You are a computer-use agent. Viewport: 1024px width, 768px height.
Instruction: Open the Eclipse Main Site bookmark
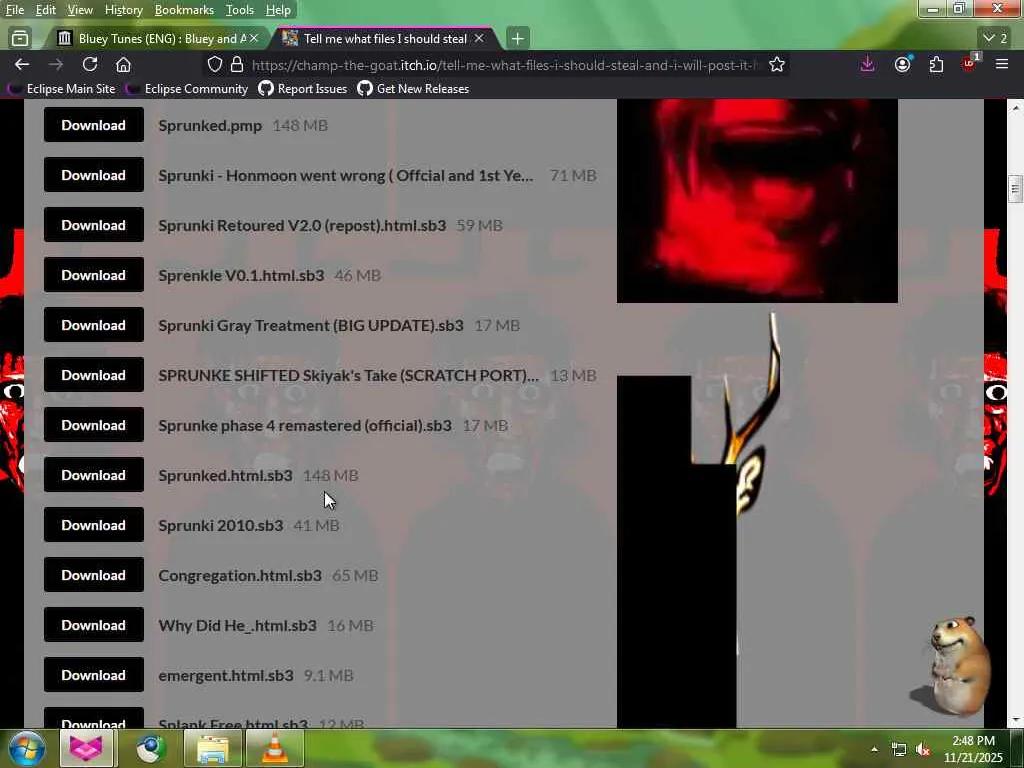tap(61, 89)
